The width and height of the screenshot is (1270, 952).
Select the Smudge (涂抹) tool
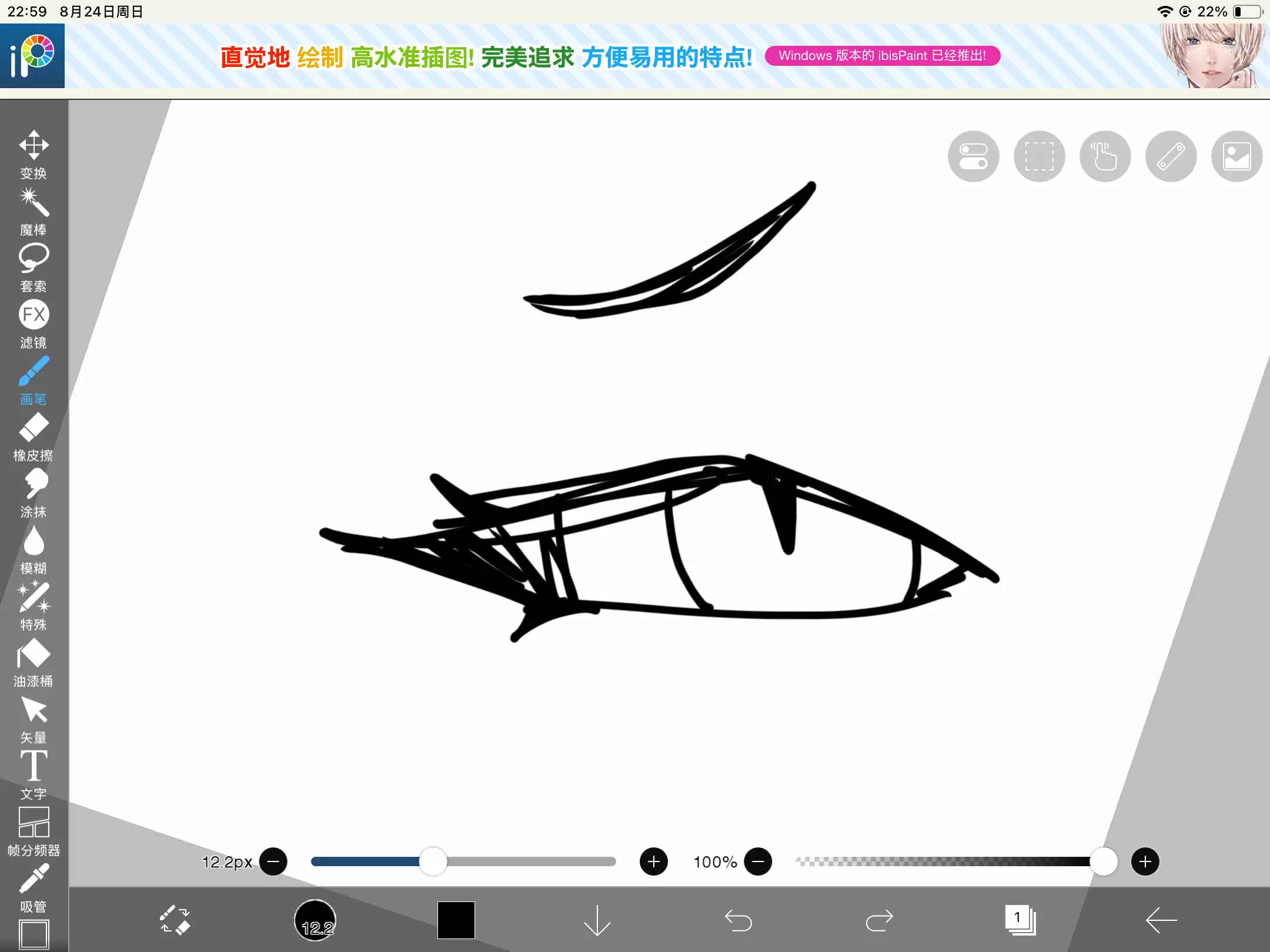34,492
